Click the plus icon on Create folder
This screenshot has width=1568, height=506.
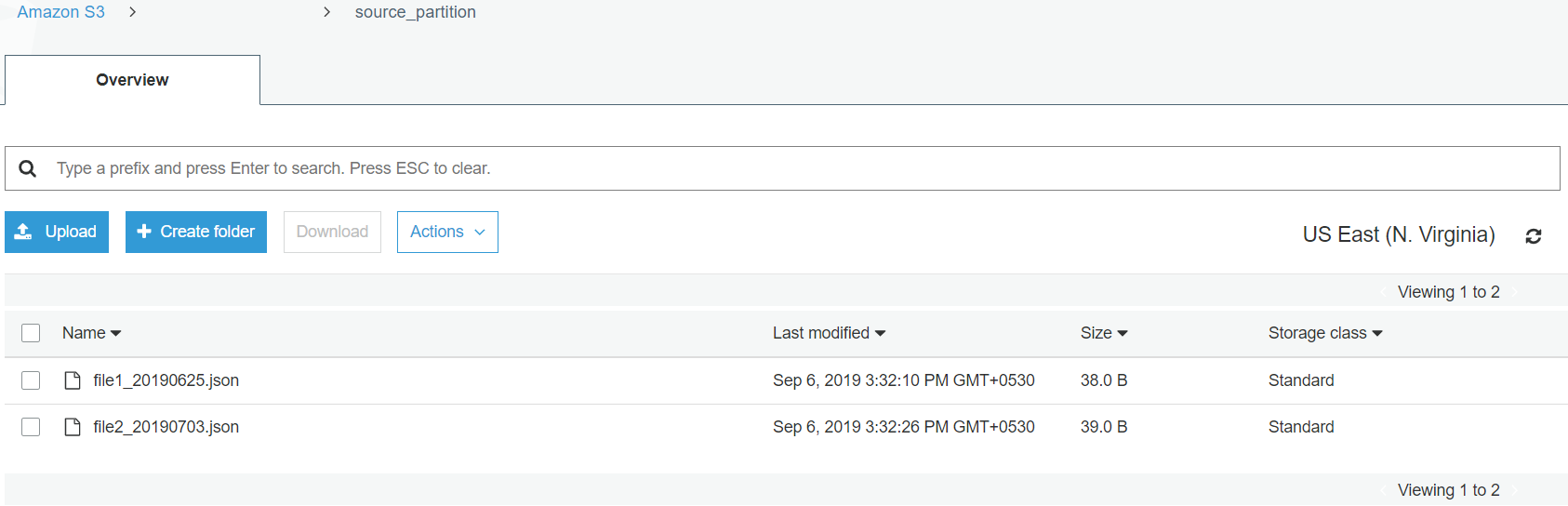(144, 232)
